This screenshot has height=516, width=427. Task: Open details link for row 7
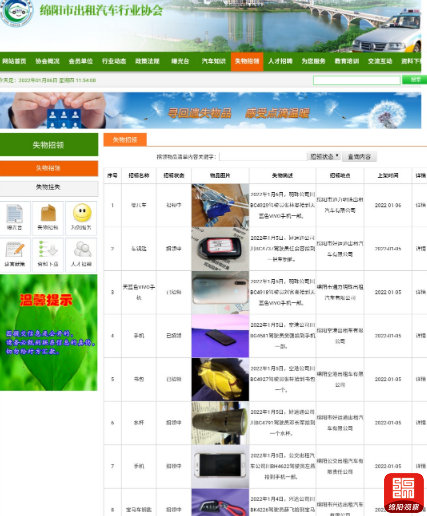(420, 466)
